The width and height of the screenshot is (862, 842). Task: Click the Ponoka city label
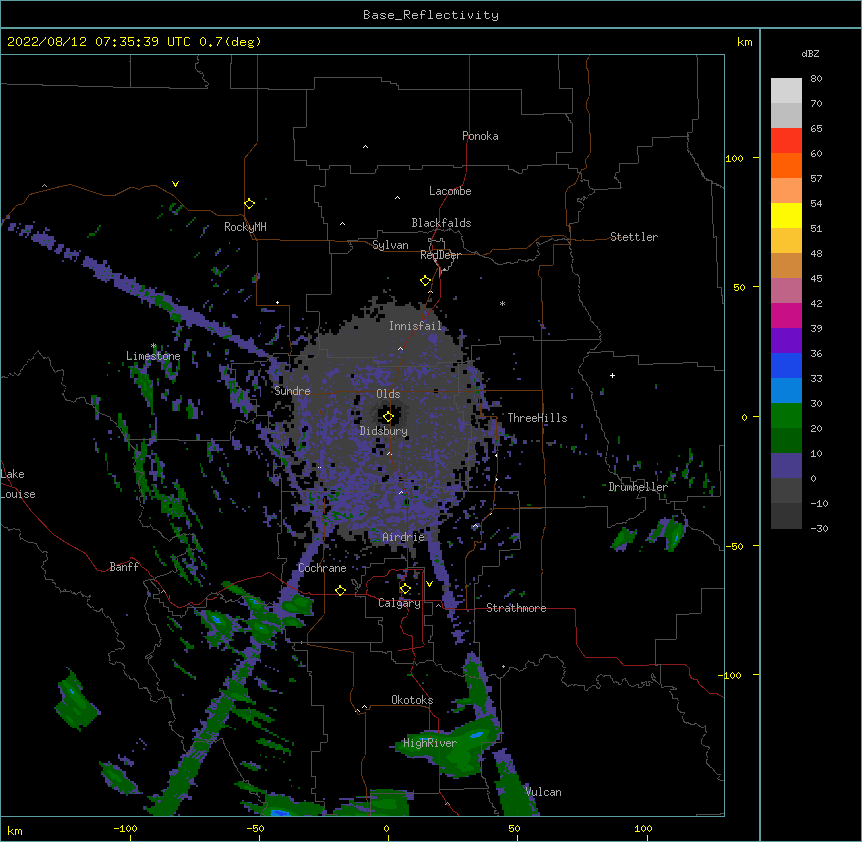[480, 136]
